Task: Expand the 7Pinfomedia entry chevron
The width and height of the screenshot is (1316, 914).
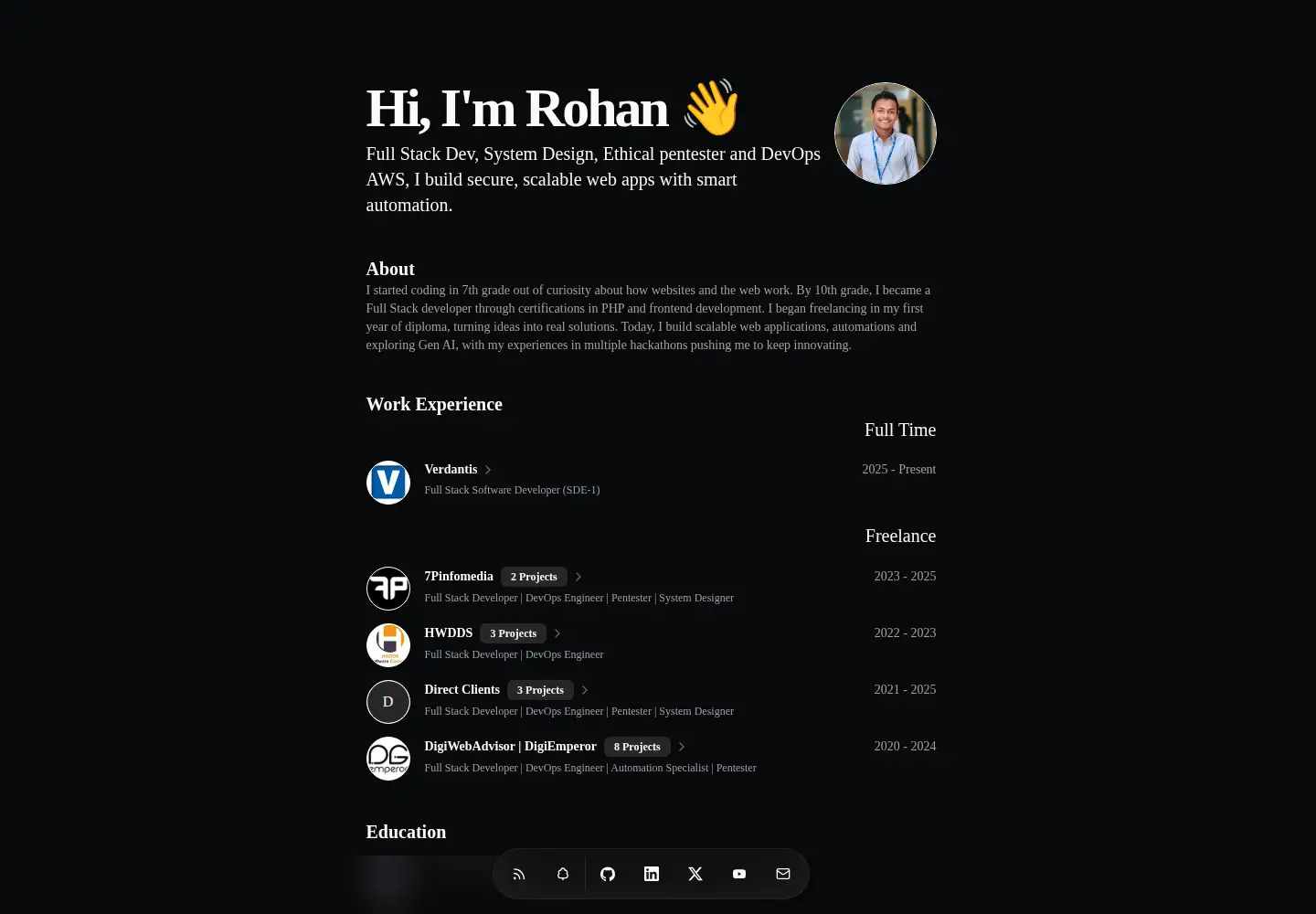Action: click(578, 577)
